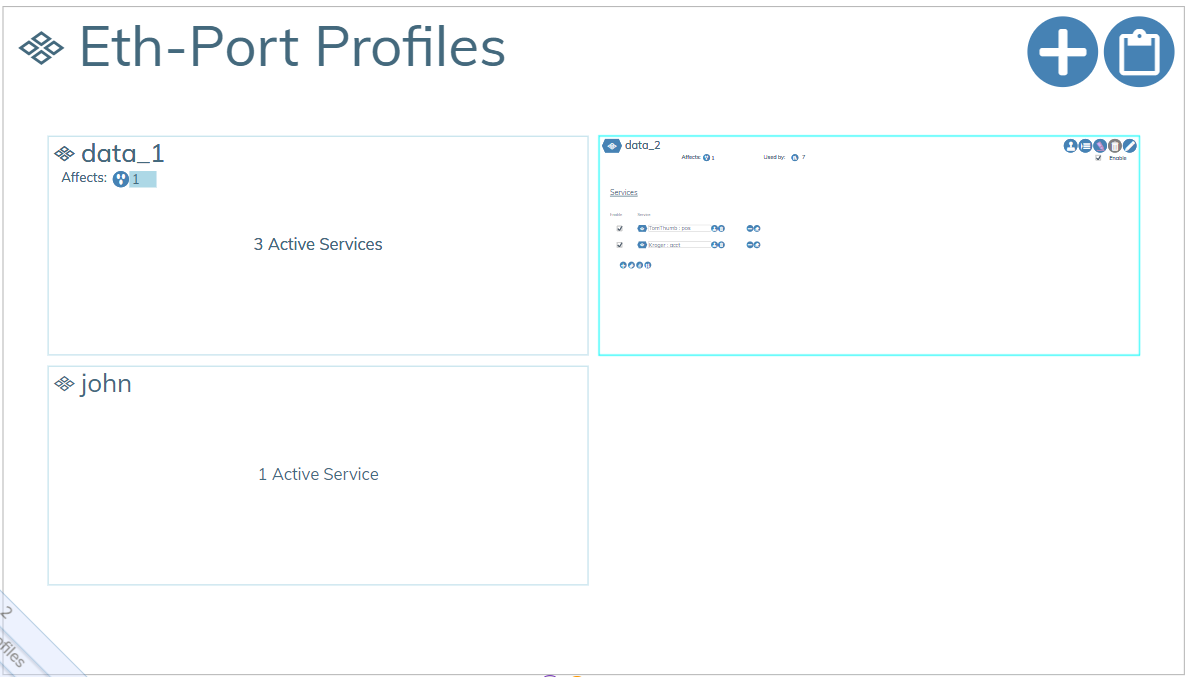Click the highlighter icon on data_2 card
The width and height of the screenshot is (1187, 677).
[x=1100, y=146]
